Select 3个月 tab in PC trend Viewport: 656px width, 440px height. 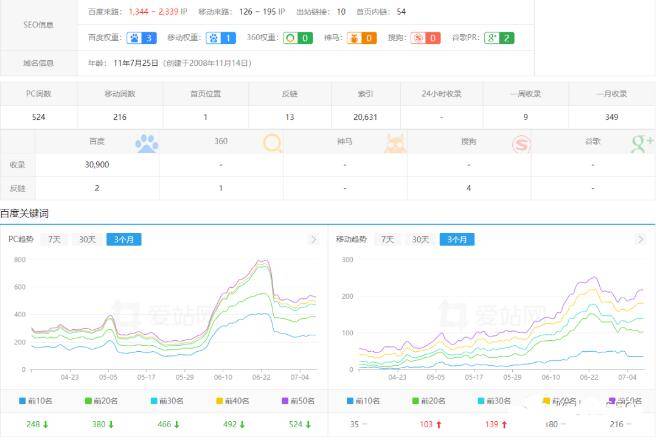click(x=124, y=239)
